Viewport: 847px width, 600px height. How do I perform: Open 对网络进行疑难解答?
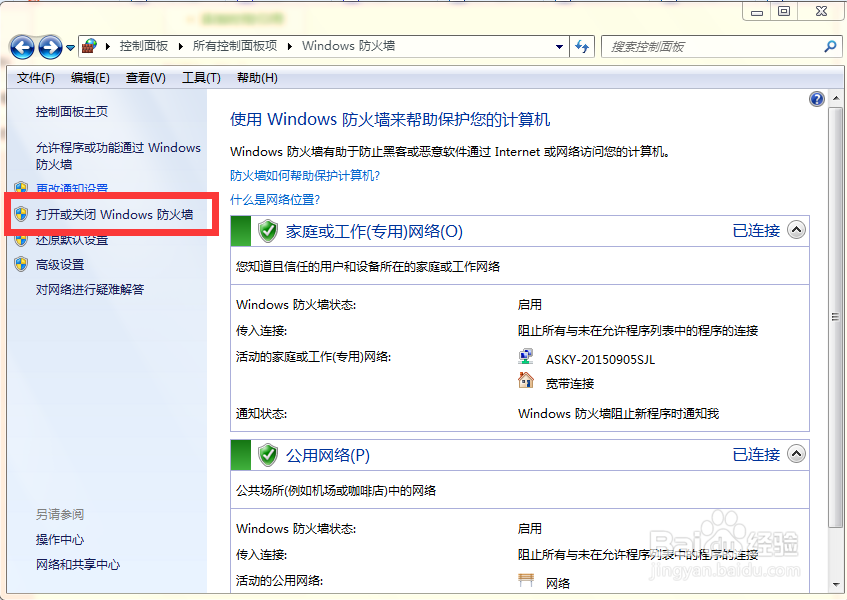click(90, 289)
